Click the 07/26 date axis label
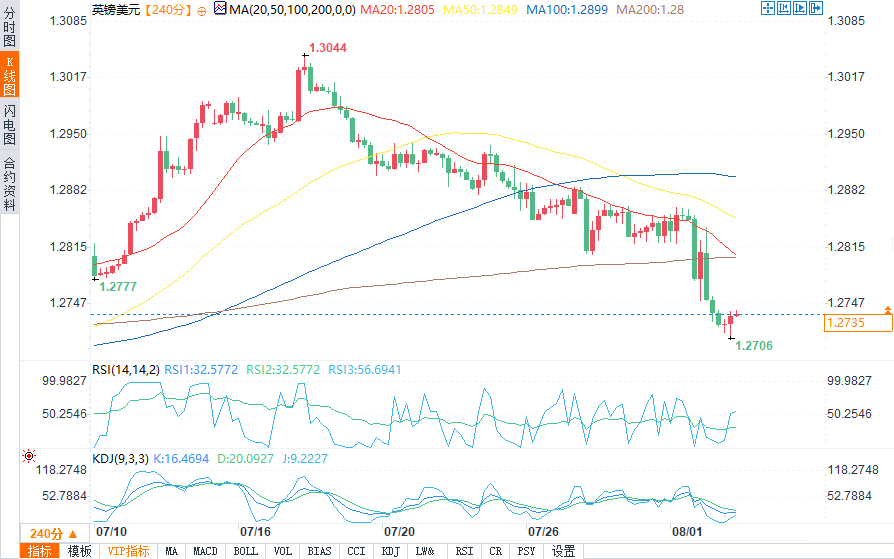Image resolution: width=894 pixels, height=559 pixels. pyautogui.click(x=543, y=532)
